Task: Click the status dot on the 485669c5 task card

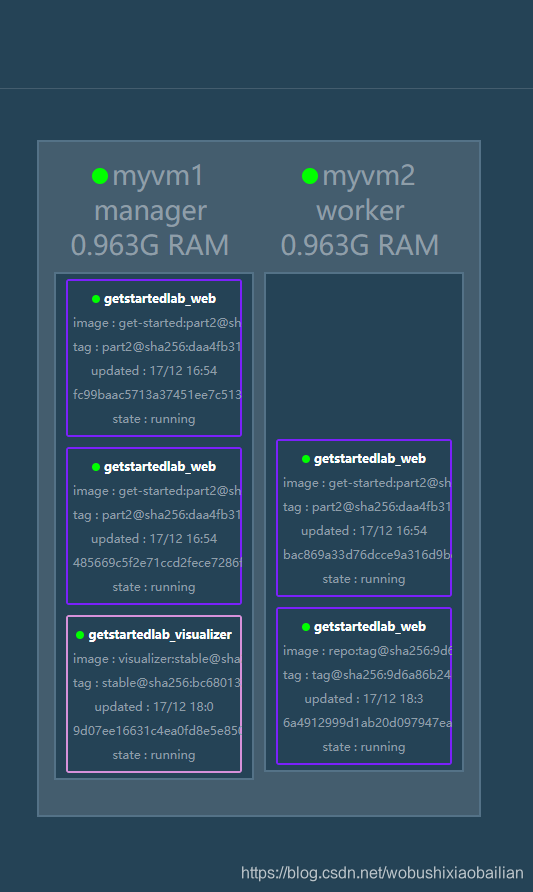Action: [x=96, y=467]
